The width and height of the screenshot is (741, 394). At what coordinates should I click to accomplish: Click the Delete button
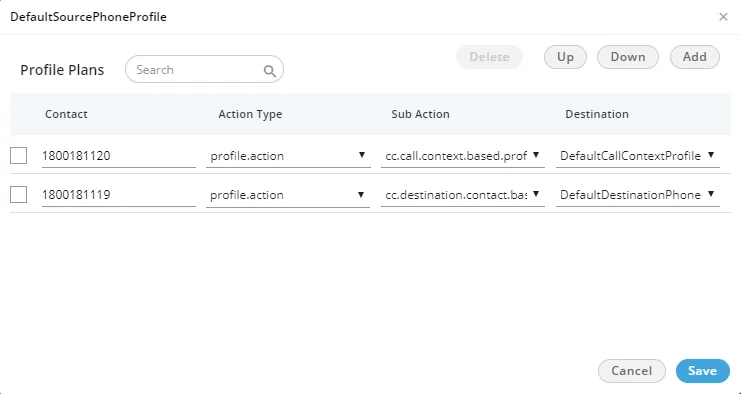489,57
